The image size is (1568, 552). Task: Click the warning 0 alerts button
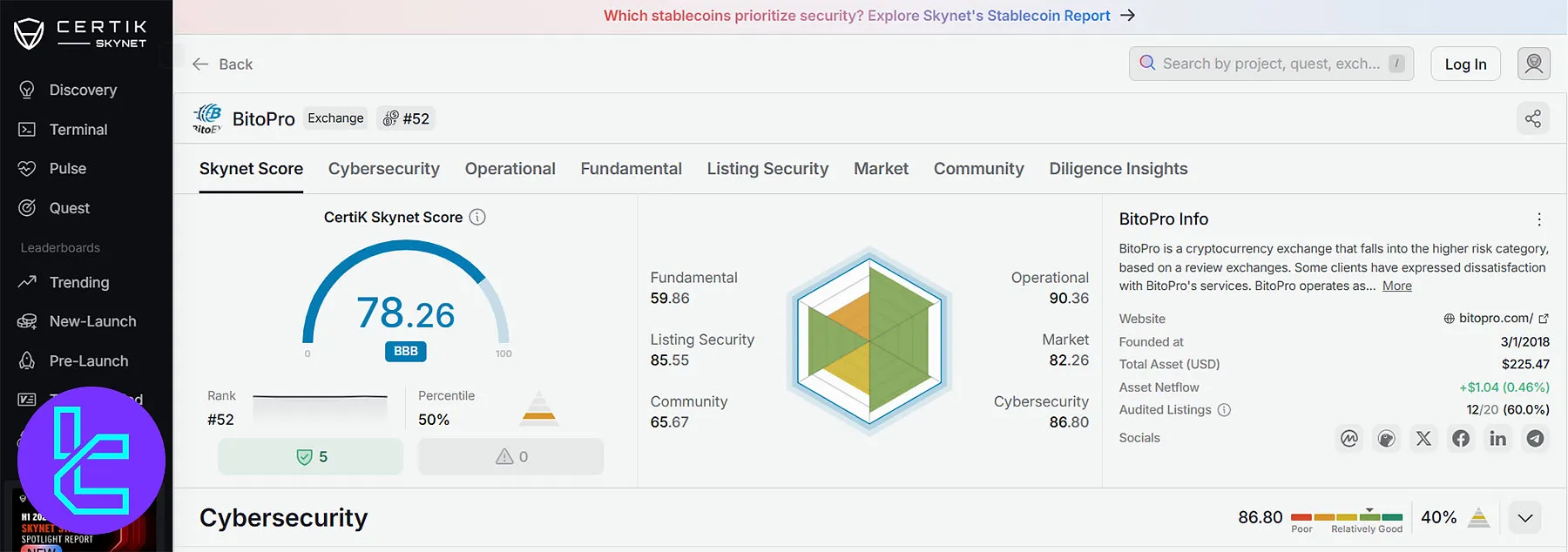(511, 456)
